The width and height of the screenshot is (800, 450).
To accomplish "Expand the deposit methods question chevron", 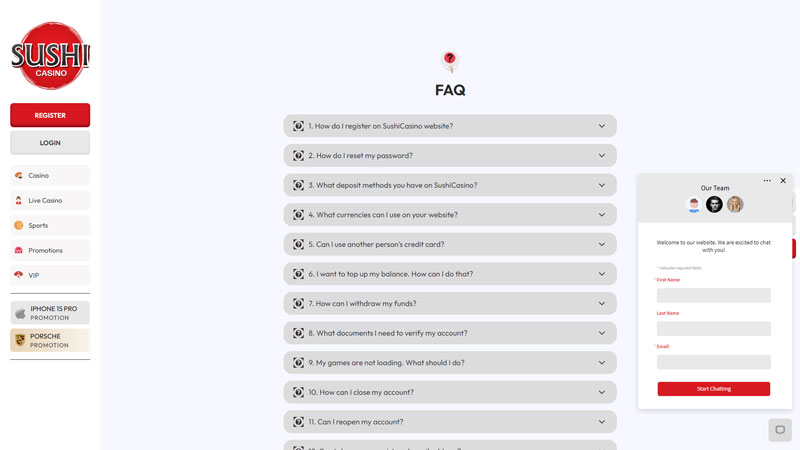I will tap(602, 185).
